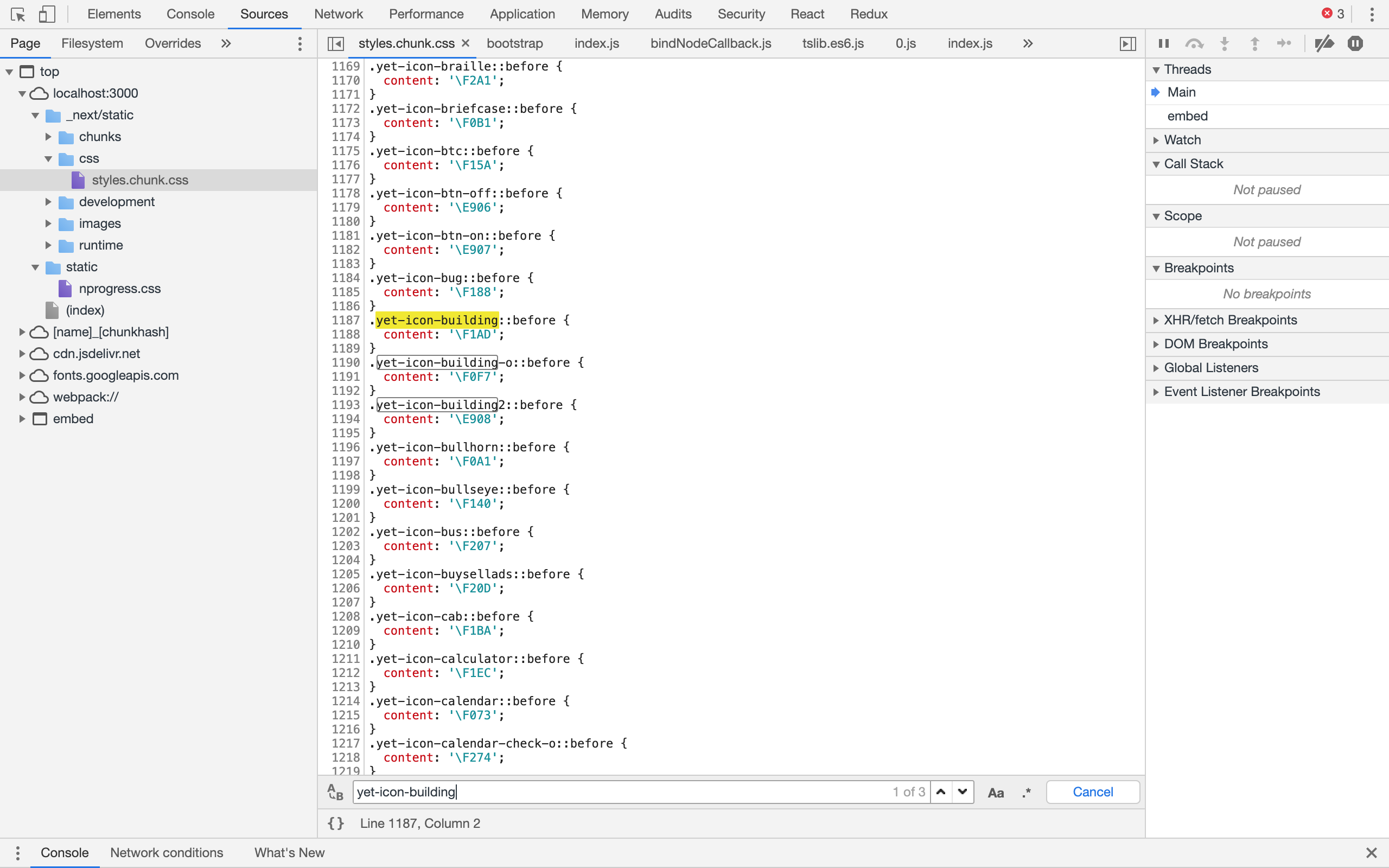Click the step out of function icon

[1254, 43]
